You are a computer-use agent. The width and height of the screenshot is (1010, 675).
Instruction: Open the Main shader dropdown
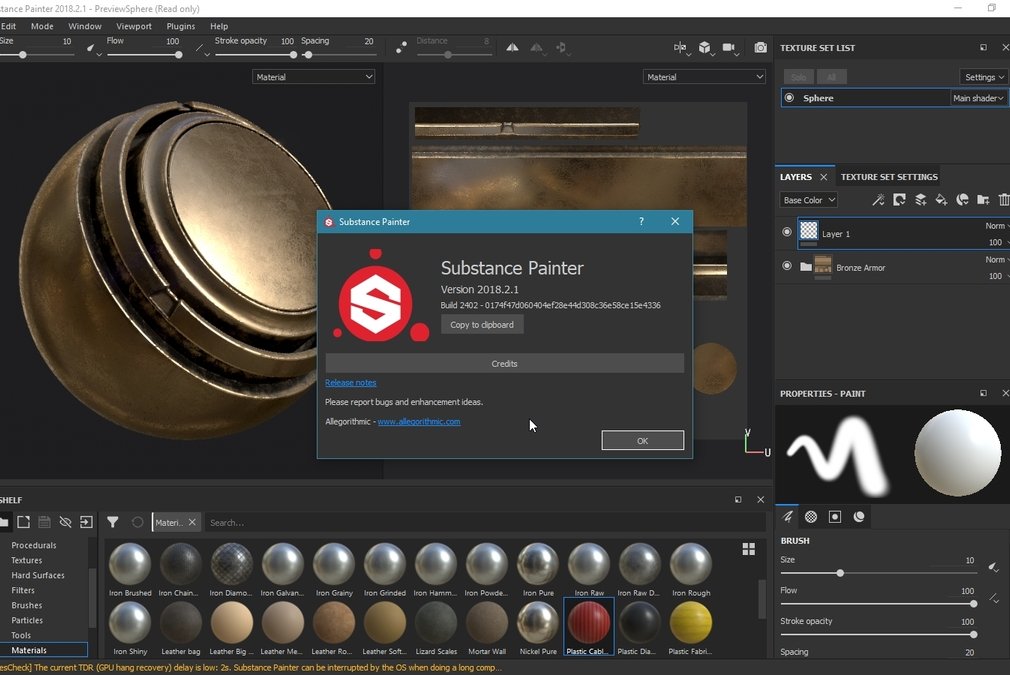click(x=978, y=98)
